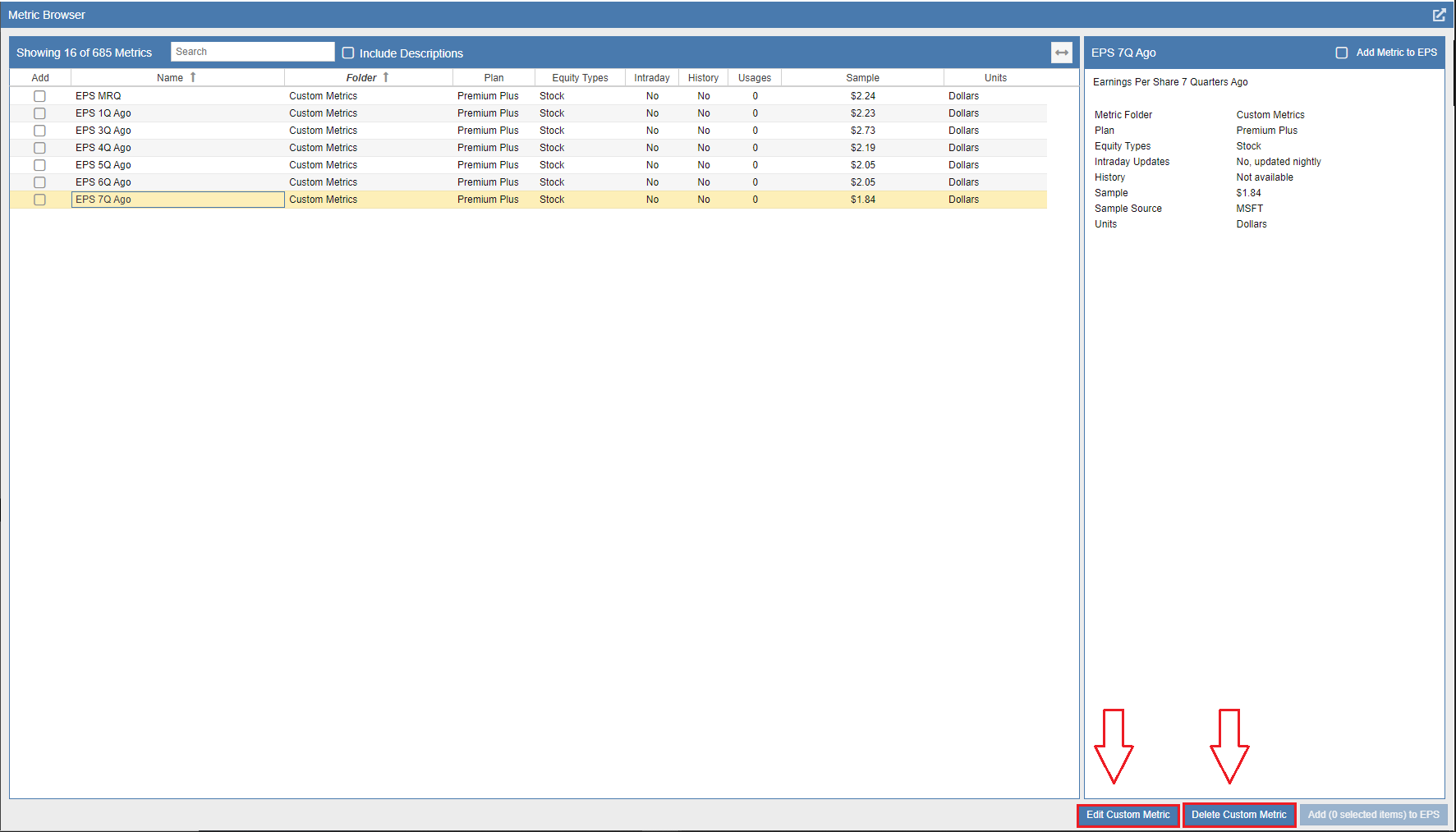Click the Sample Source MSFT value
Screen dimensions: 1456x832
coord(1249,208)
